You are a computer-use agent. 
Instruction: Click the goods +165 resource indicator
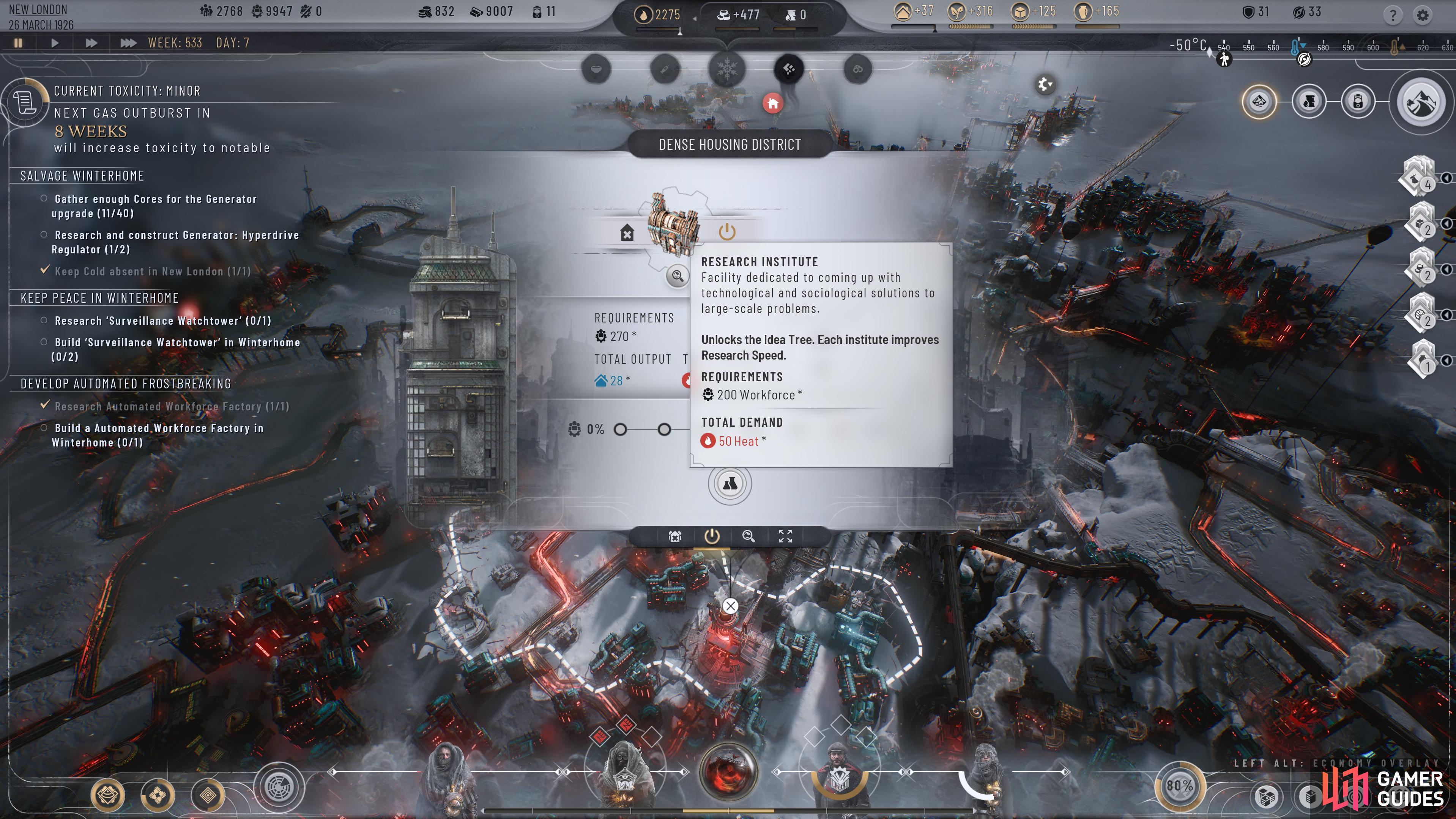1097,11
